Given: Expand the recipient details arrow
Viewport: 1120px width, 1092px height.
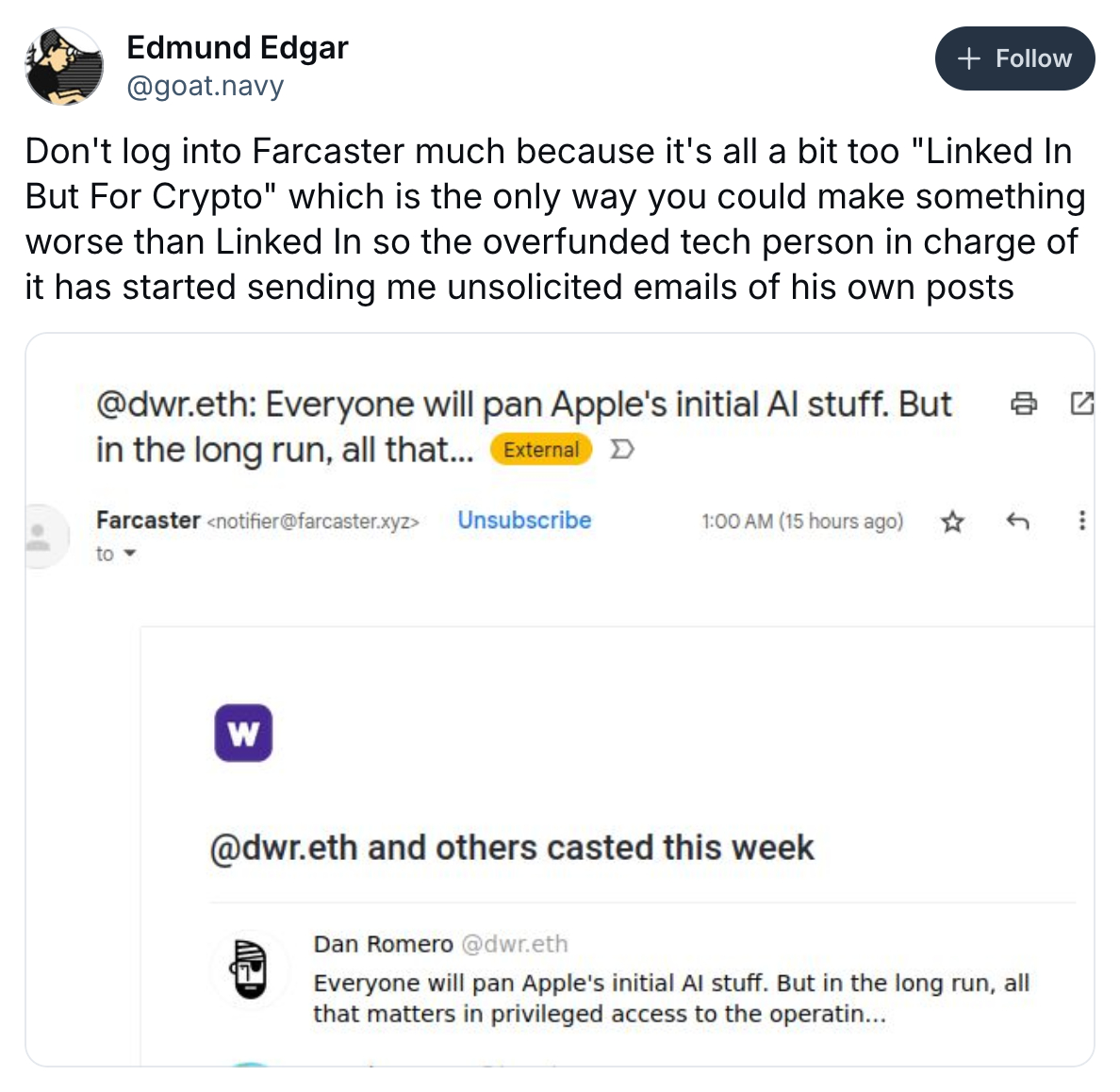Looking at the screenshot, I should (x=130, y=554).
